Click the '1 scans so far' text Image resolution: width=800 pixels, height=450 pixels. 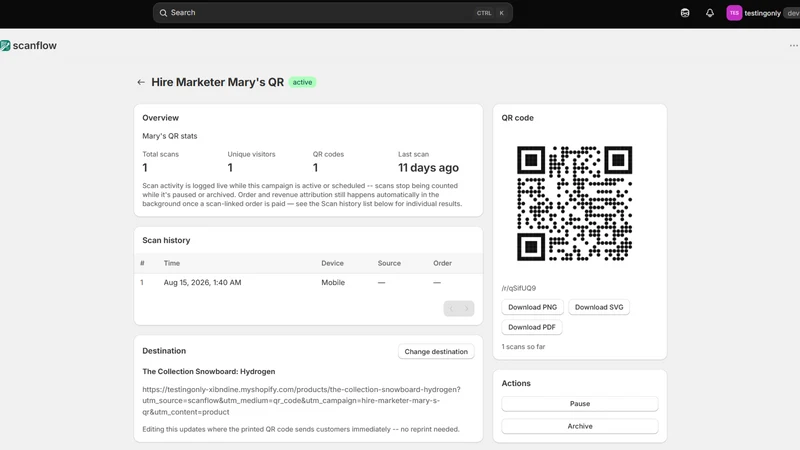coord(523,346)
